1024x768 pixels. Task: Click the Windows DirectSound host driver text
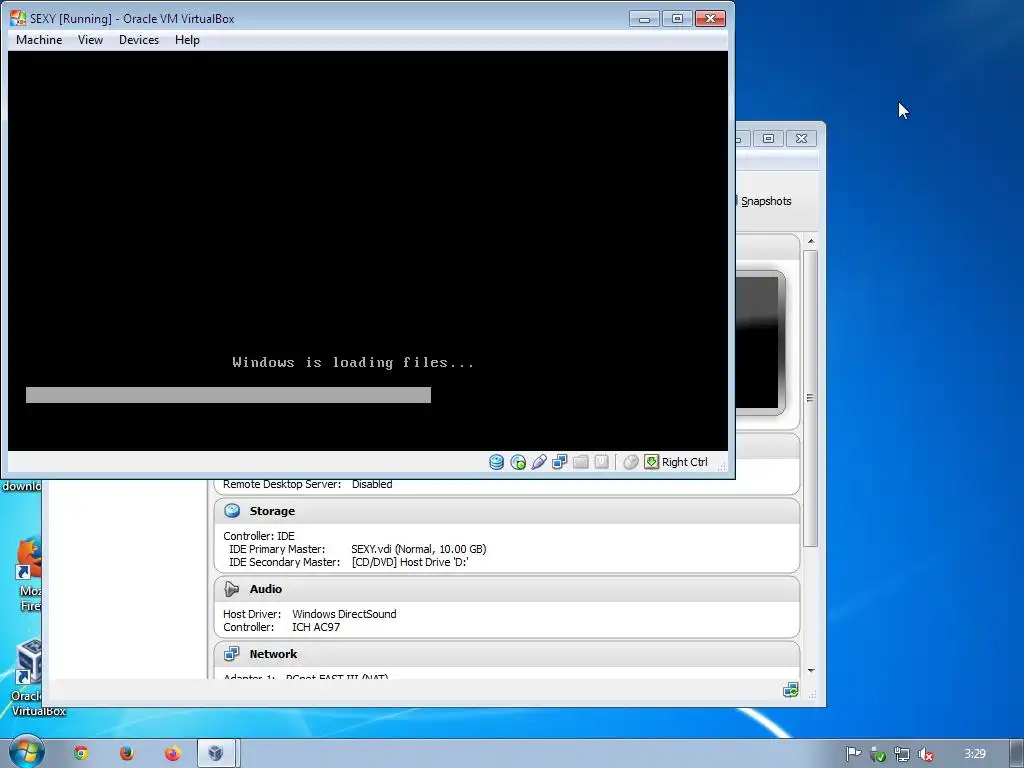(344, 614)
